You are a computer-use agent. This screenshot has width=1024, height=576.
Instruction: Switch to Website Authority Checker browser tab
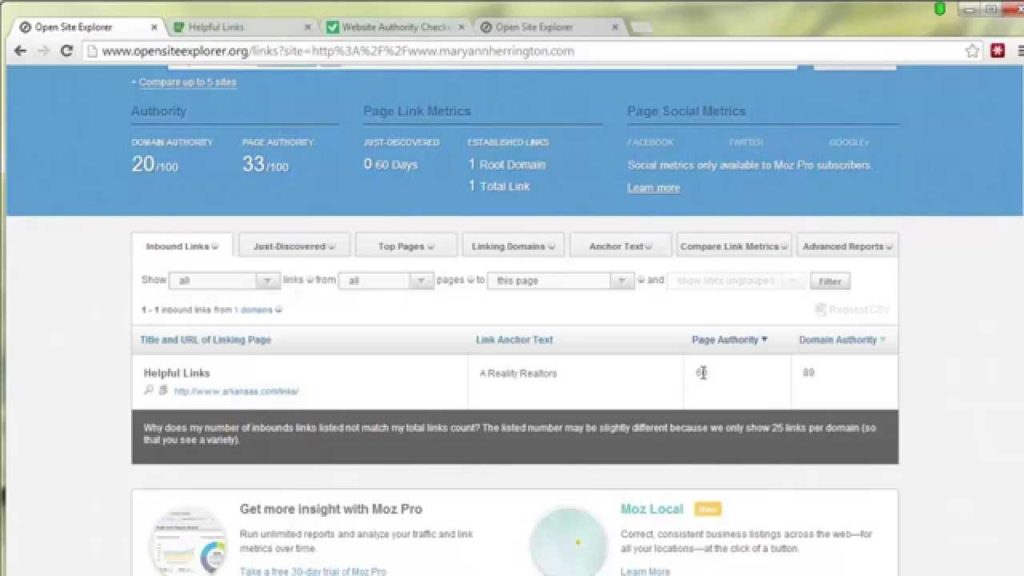click(x=394, y=27)
